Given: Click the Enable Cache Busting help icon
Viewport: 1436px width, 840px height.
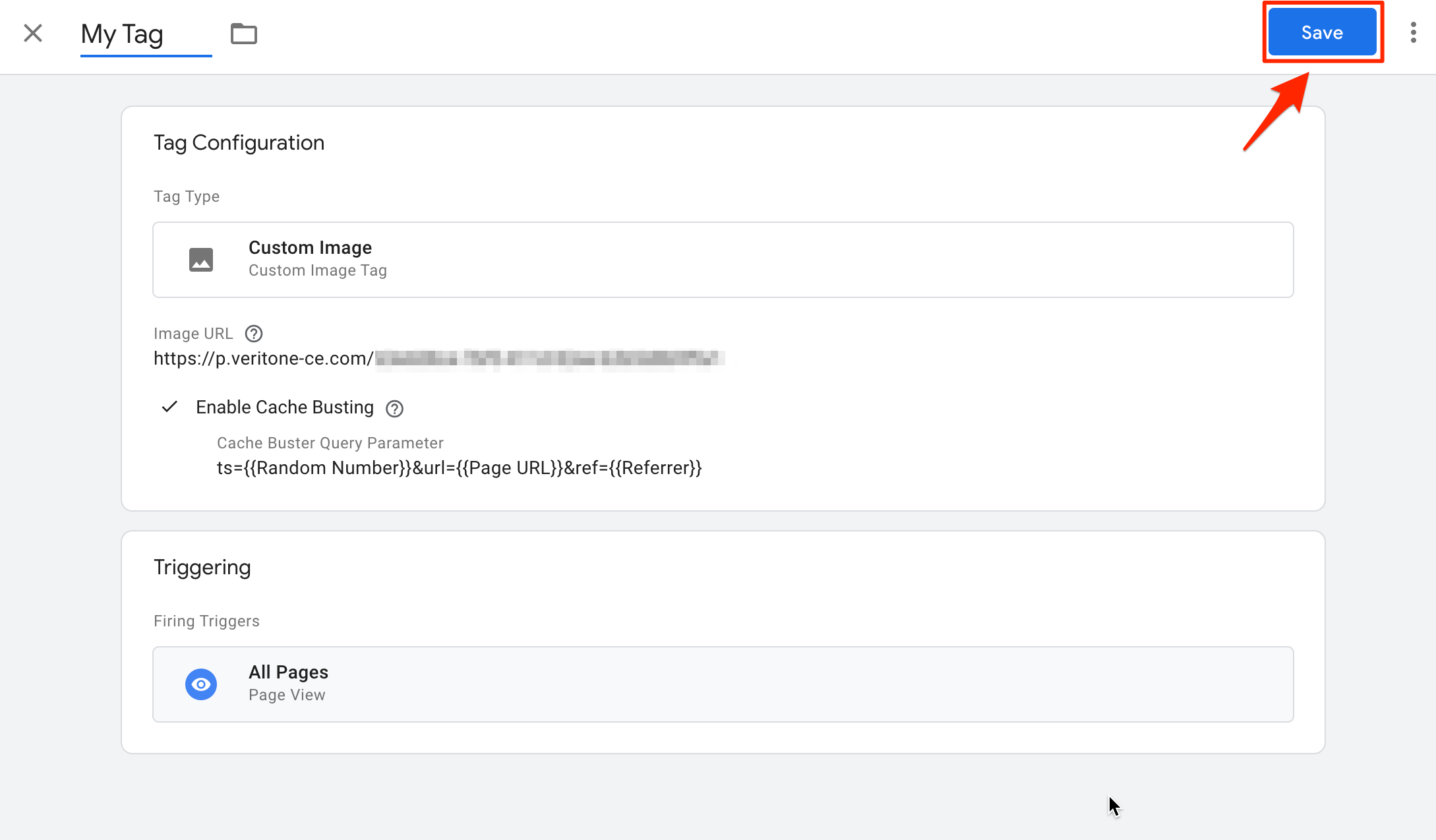Looking at the screenshot, I should point(394,409).
